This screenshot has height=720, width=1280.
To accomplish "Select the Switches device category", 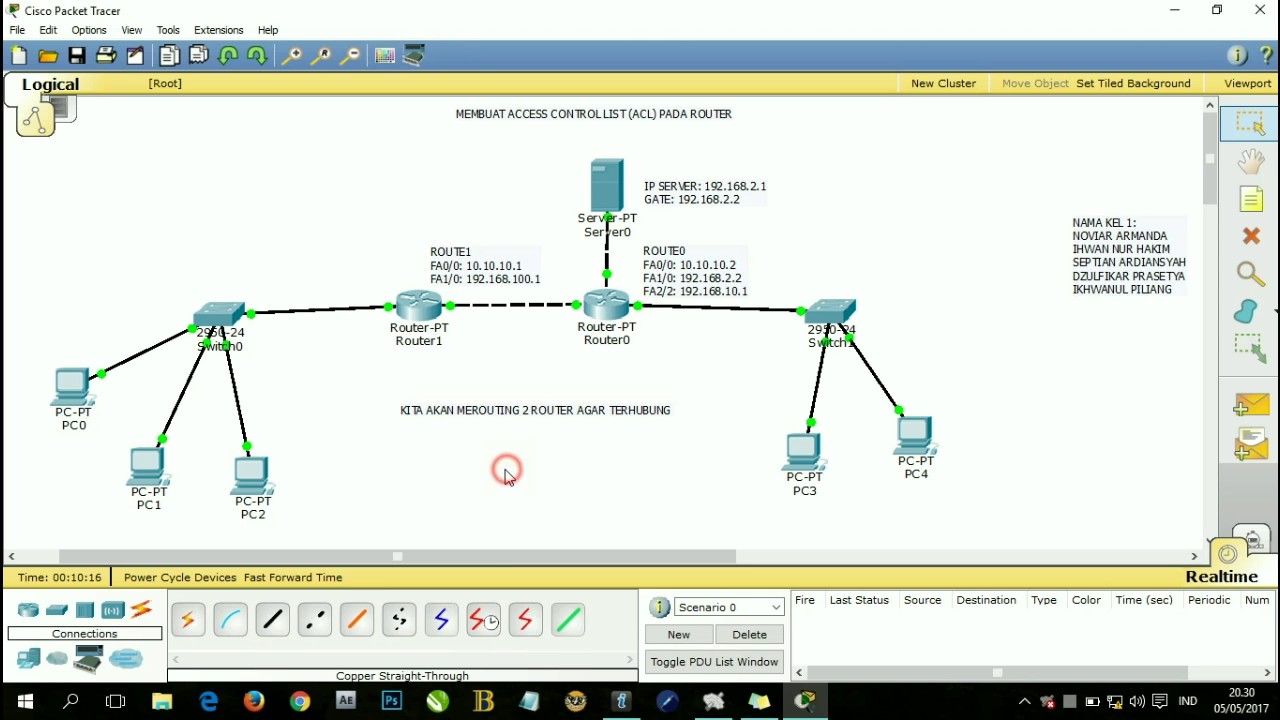I will [x=57, y=610].
